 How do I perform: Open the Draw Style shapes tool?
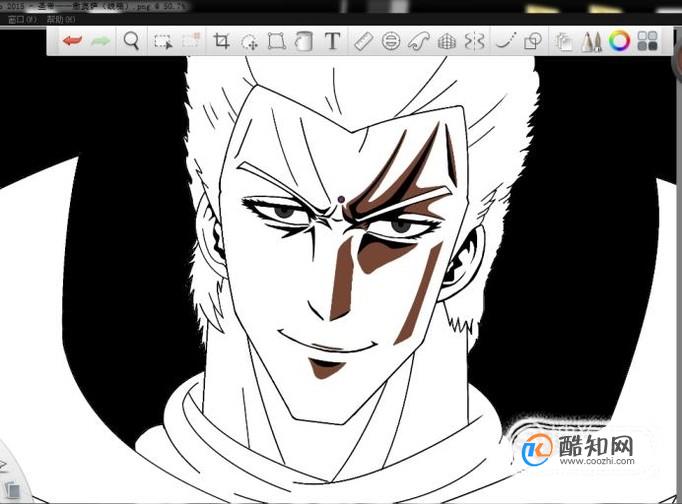pos(533,41)
